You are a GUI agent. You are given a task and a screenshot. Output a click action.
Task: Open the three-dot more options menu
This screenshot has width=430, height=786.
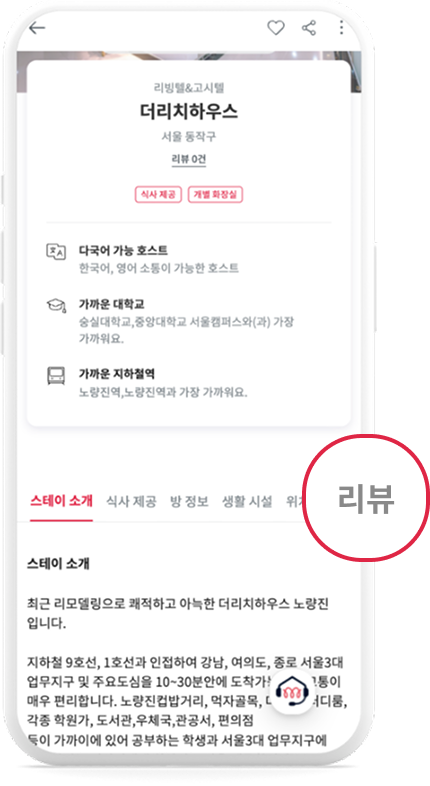point(341,28)
